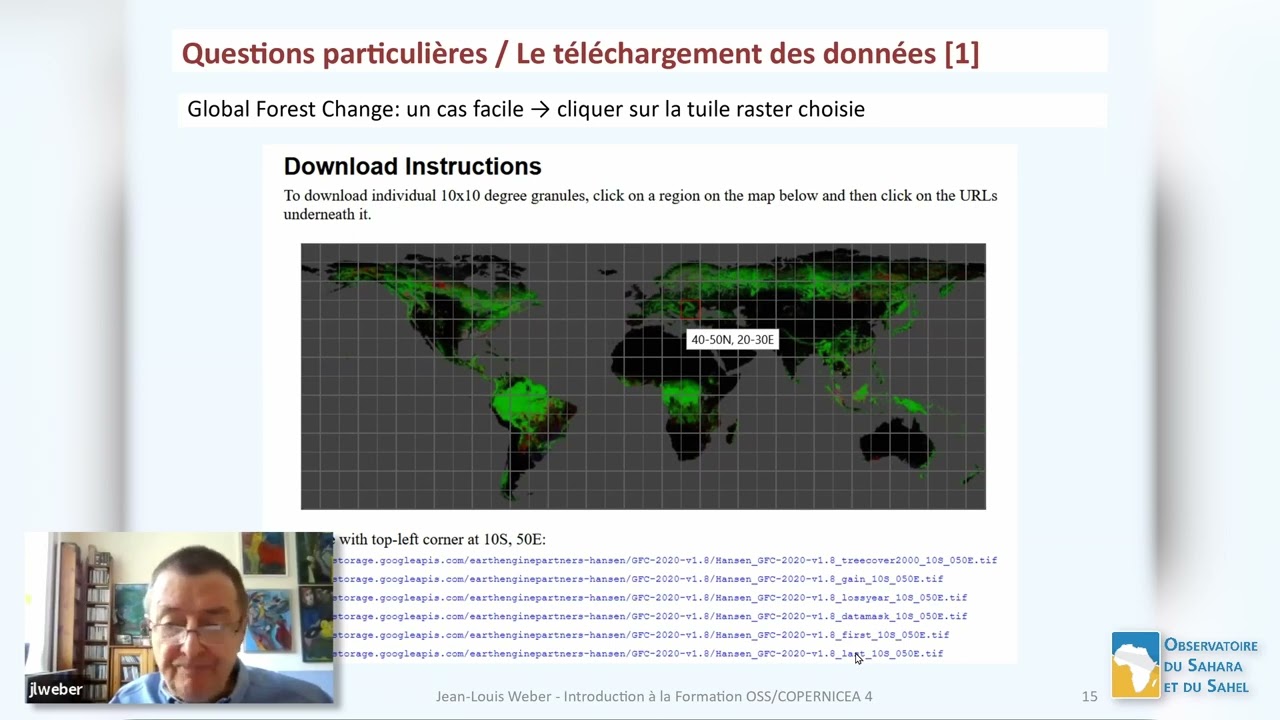Viewport: 1280px width, 720px height.
Task: Click 'with top-left corner at 10S, 50E' text
Action: pos(442,539)
